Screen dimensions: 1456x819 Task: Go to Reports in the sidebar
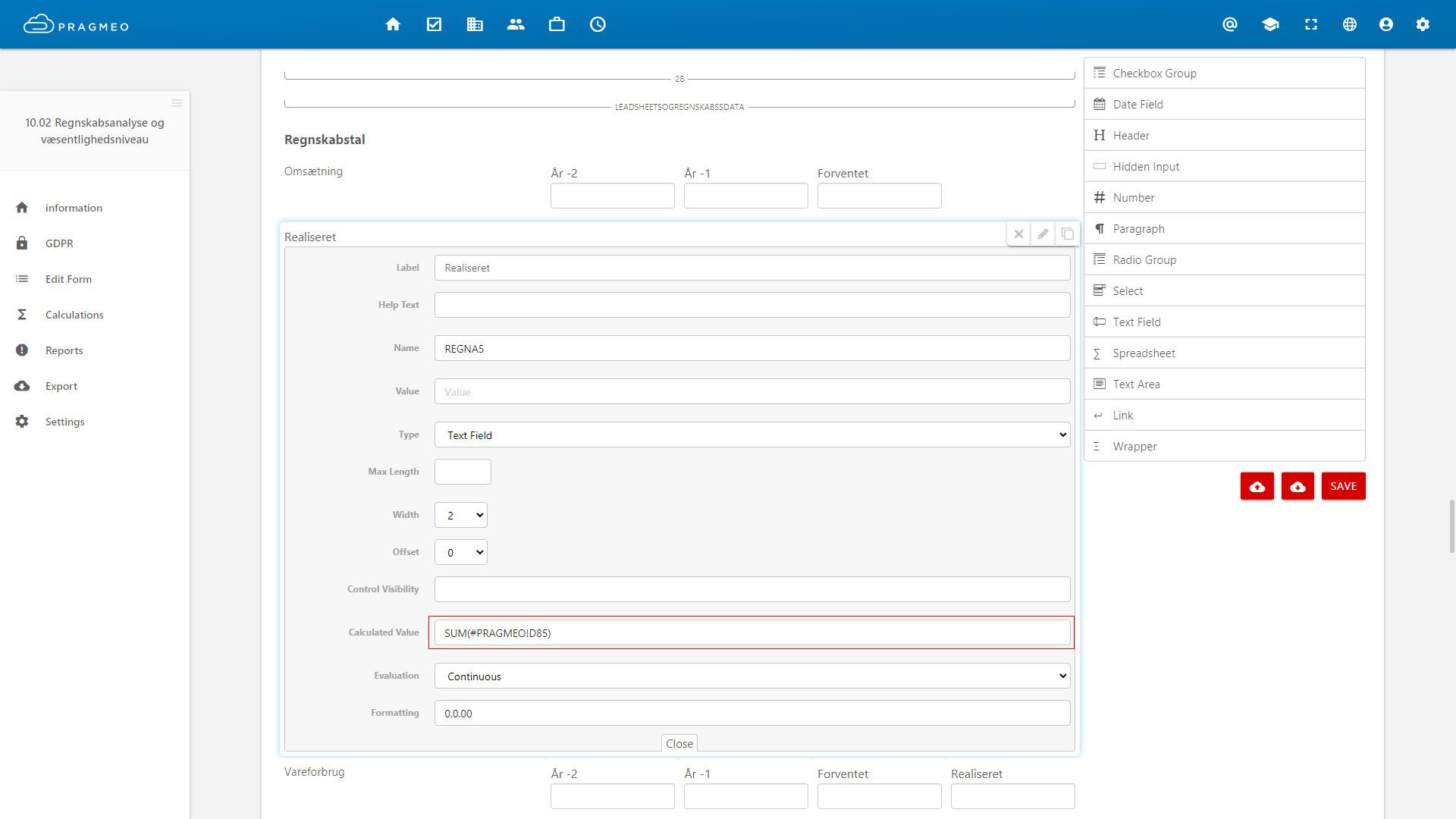click(x=64, y=350)
